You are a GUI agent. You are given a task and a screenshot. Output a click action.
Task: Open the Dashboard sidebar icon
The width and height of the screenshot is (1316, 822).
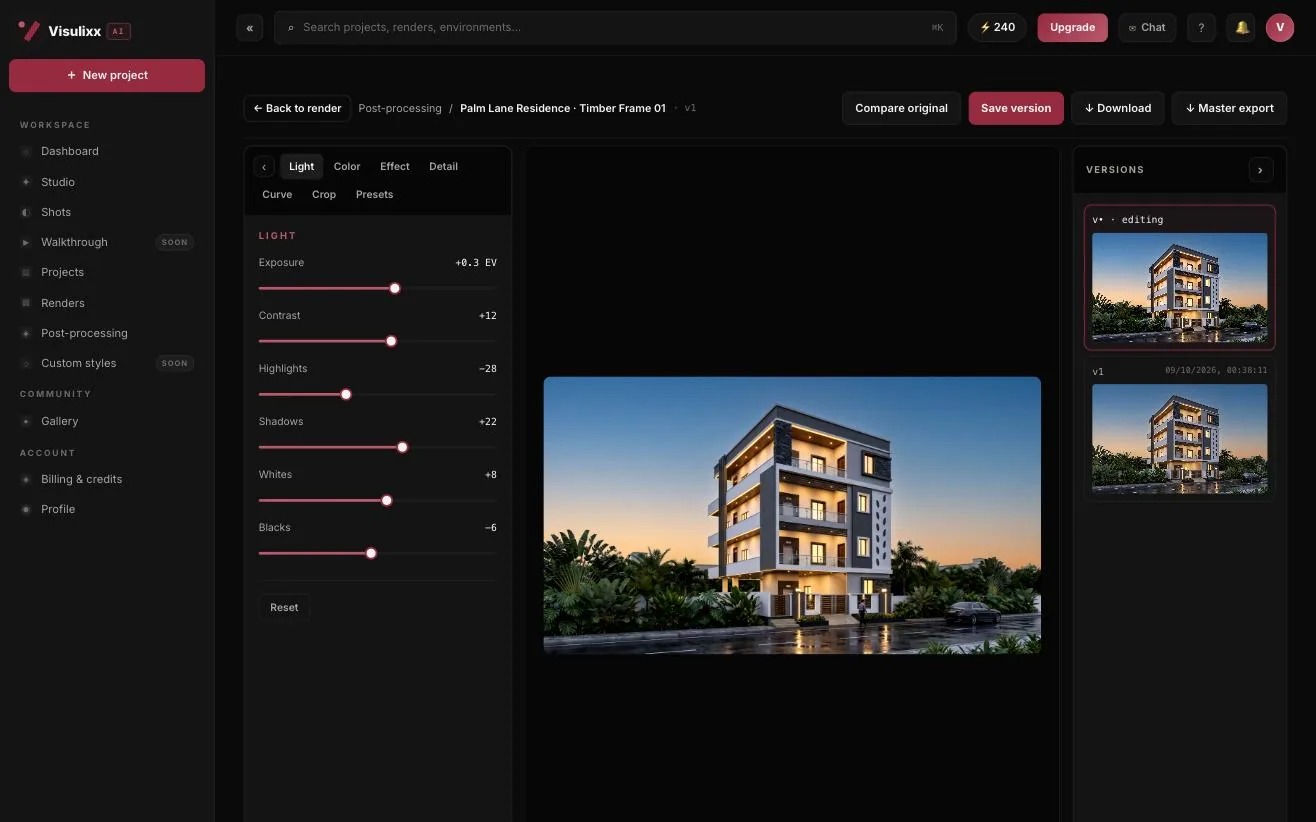[x=26, y=151]
